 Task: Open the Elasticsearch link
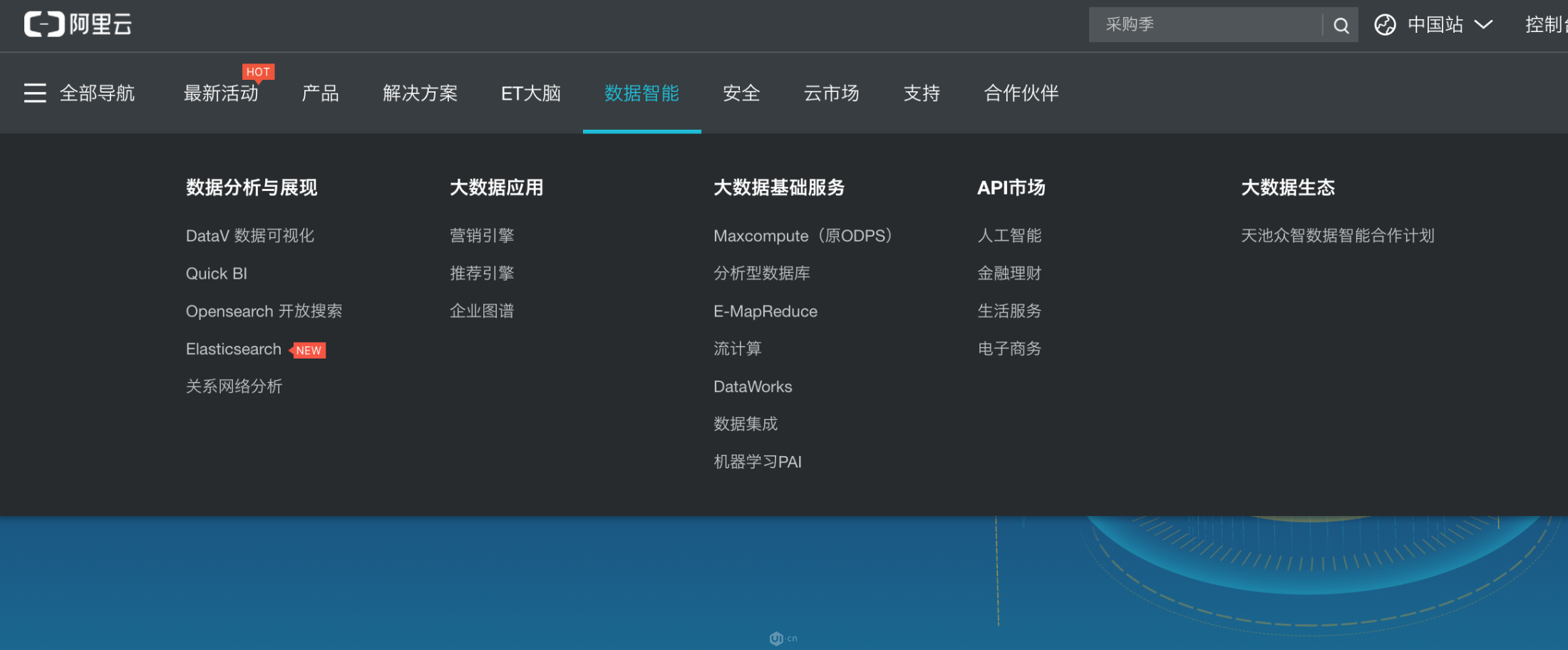tap(234, 349)
